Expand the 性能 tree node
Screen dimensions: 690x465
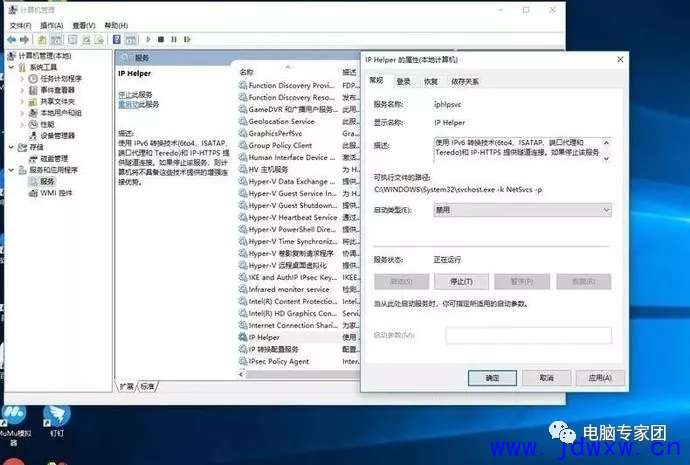click(22, 124)
